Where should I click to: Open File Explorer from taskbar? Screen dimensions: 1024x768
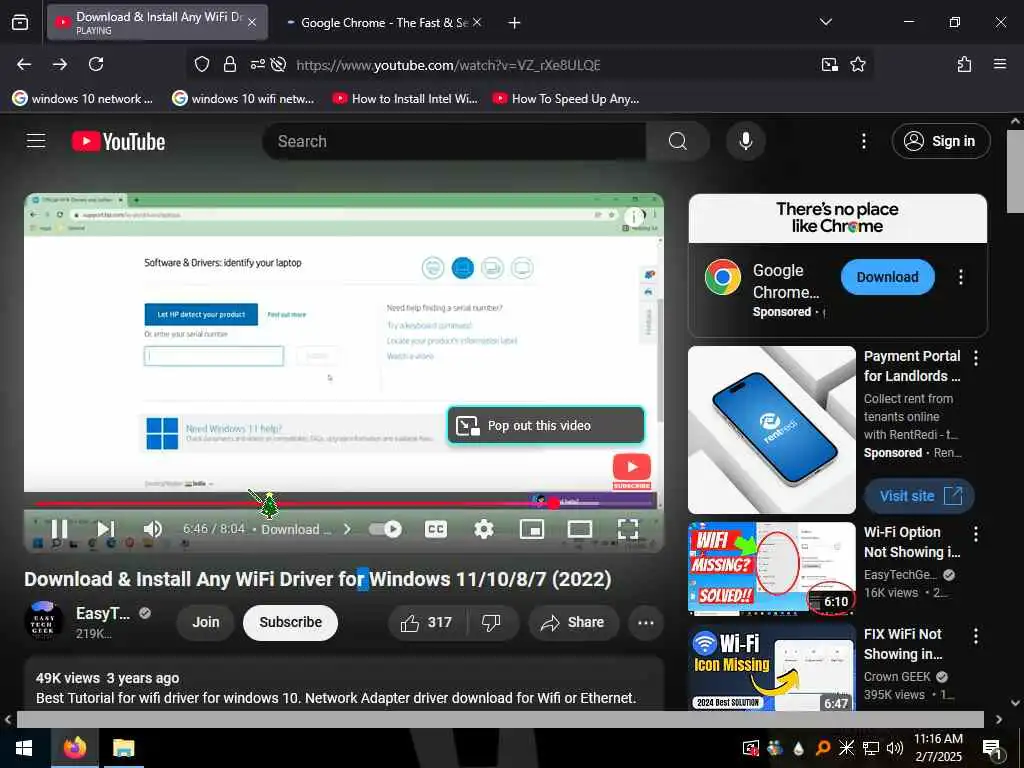[x=123, y=748]
